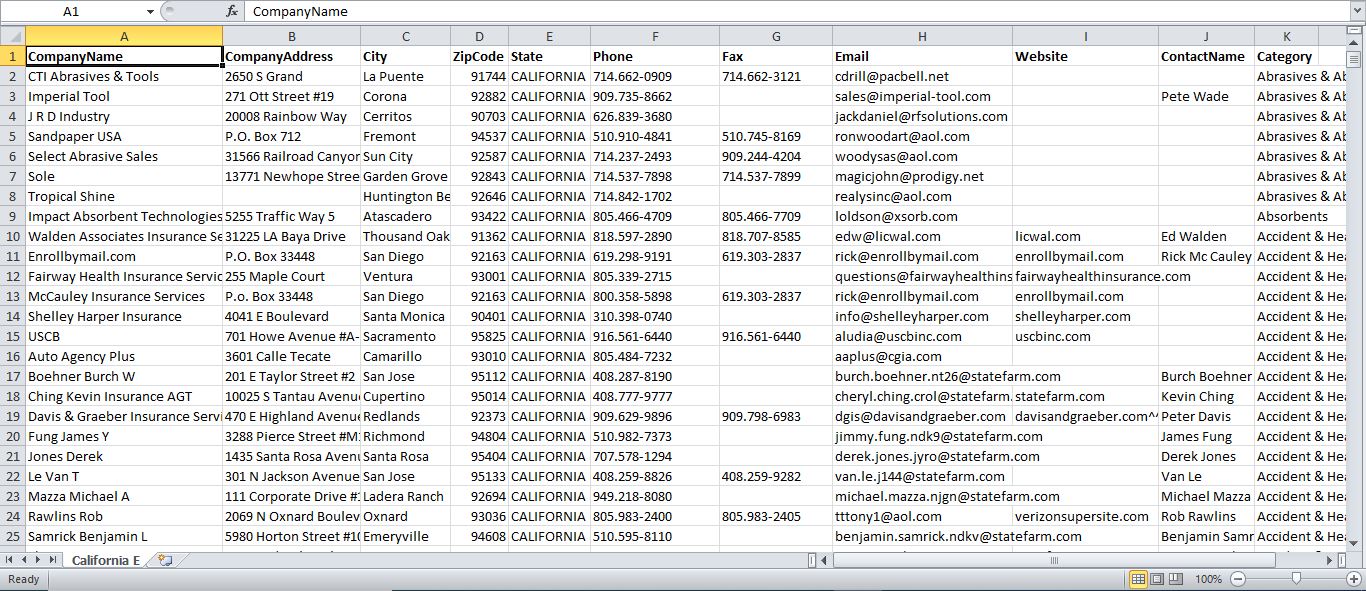This screenshot has width=1366, height=591.
Task: Click the formula bar showing CompanyName
Action: [x=700, y=11]
